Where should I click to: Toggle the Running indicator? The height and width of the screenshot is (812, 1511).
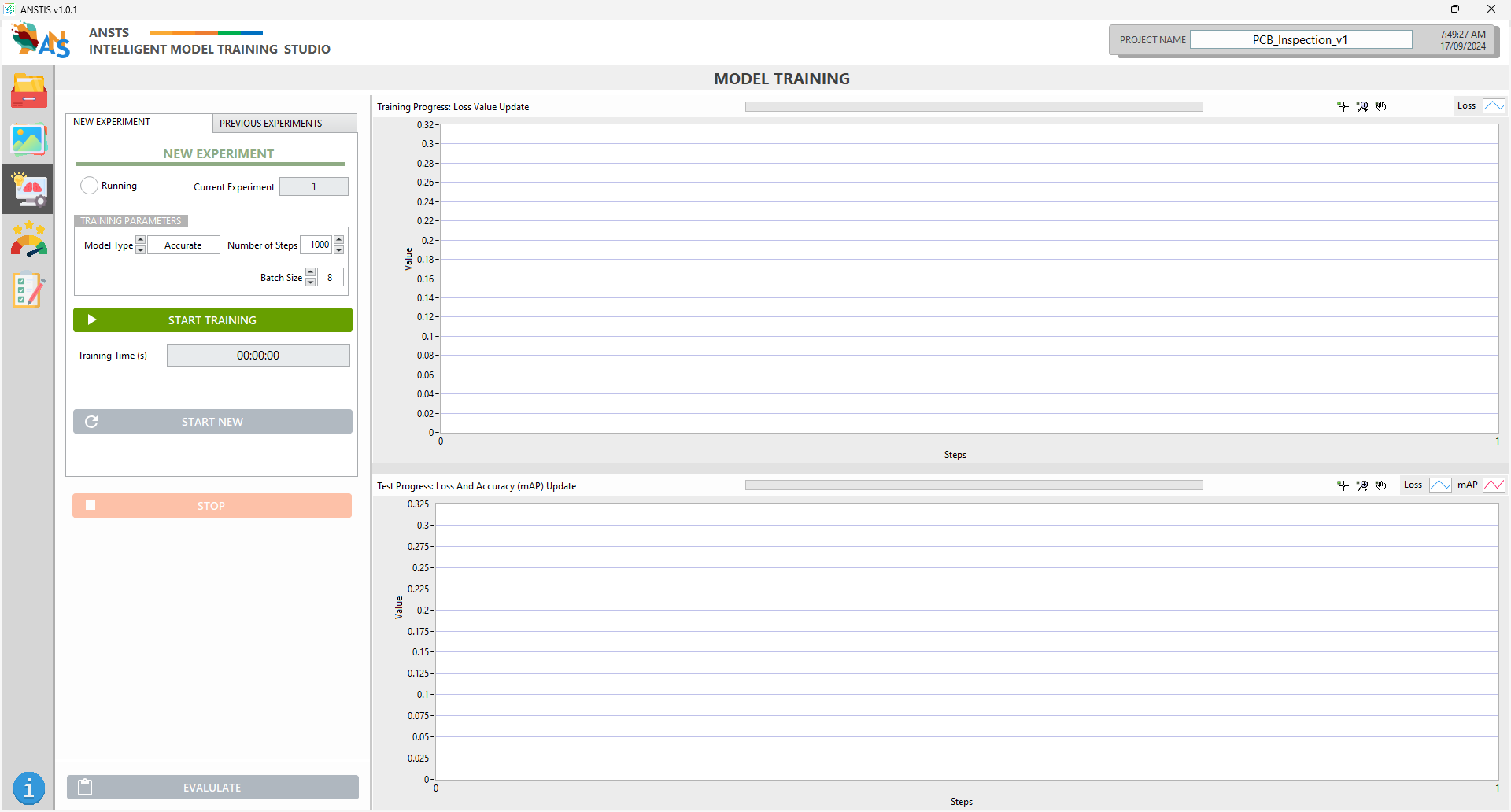pos(89,186)
